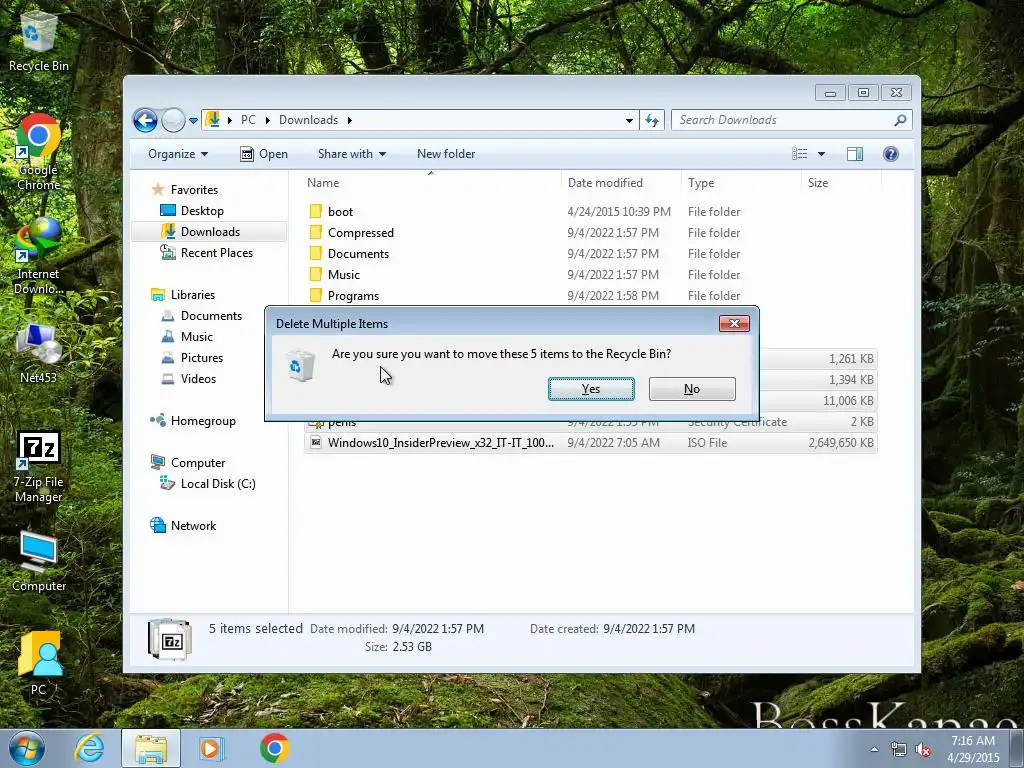1024x768 pixels.
Task: Open Windows Media Player from taskbar
Action: (x=212, y=748)
